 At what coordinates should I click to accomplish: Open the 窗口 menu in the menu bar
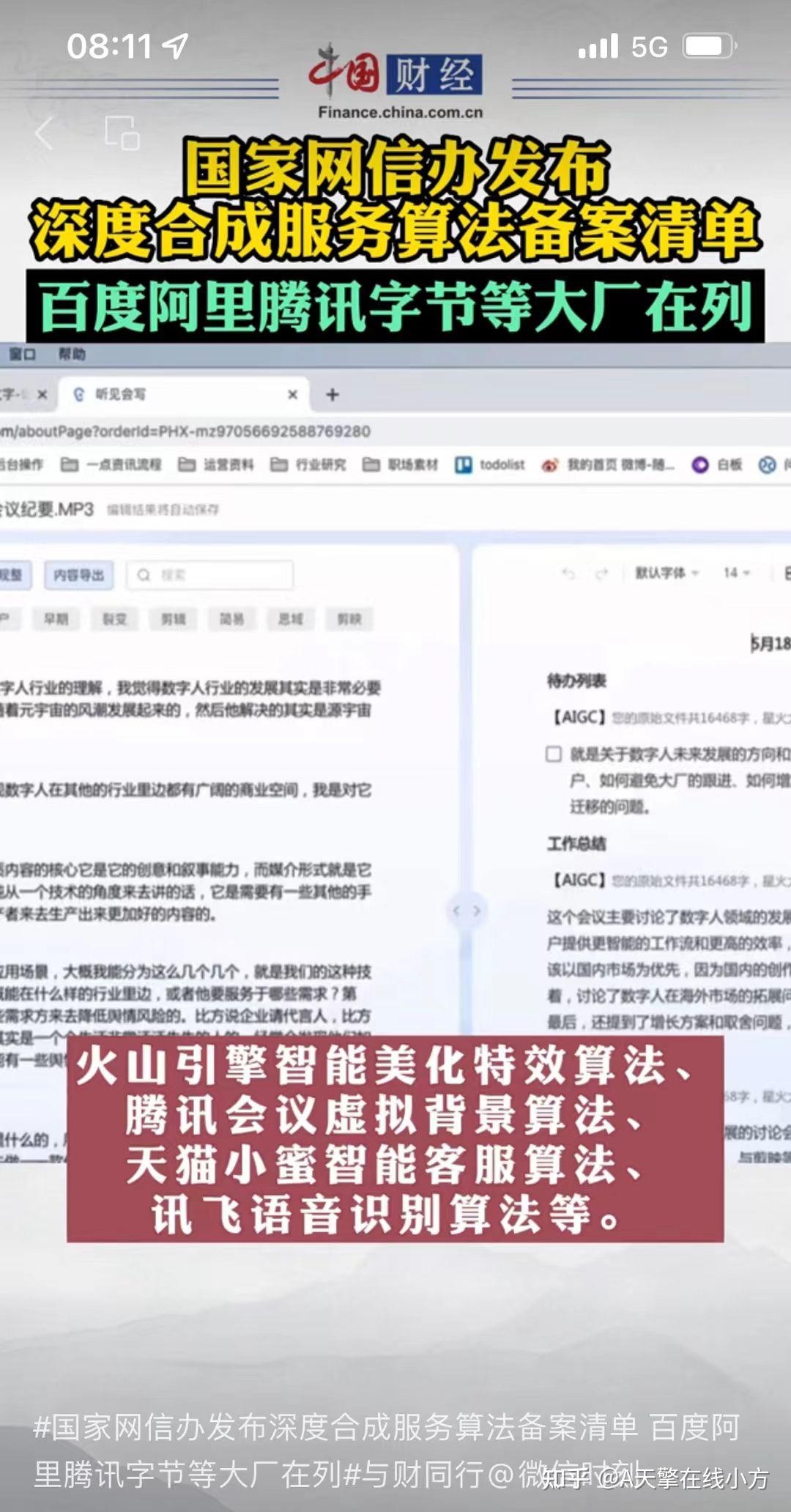(22, 355)
